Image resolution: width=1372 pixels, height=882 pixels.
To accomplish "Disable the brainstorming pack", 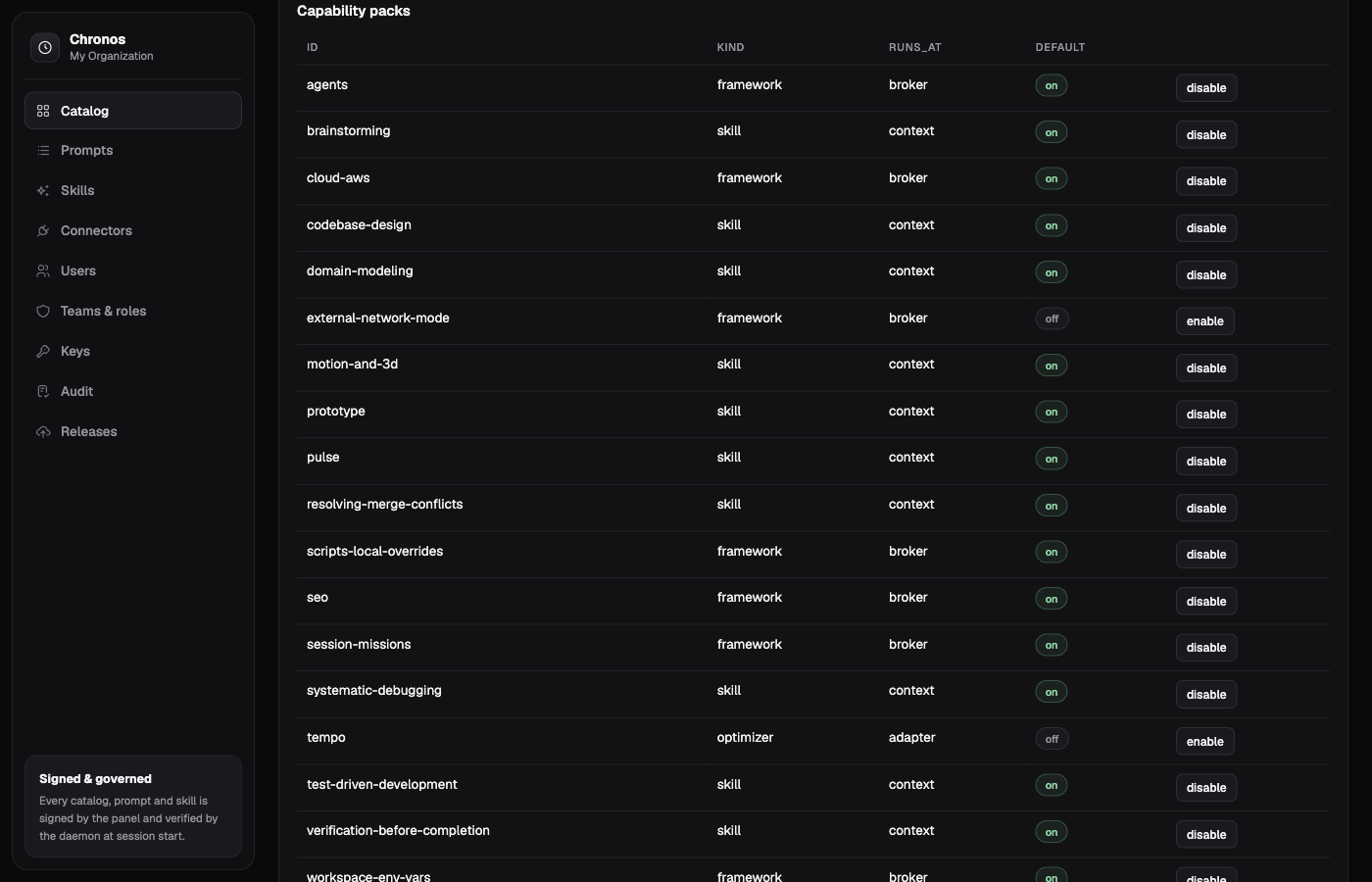I will [1206, 135].
